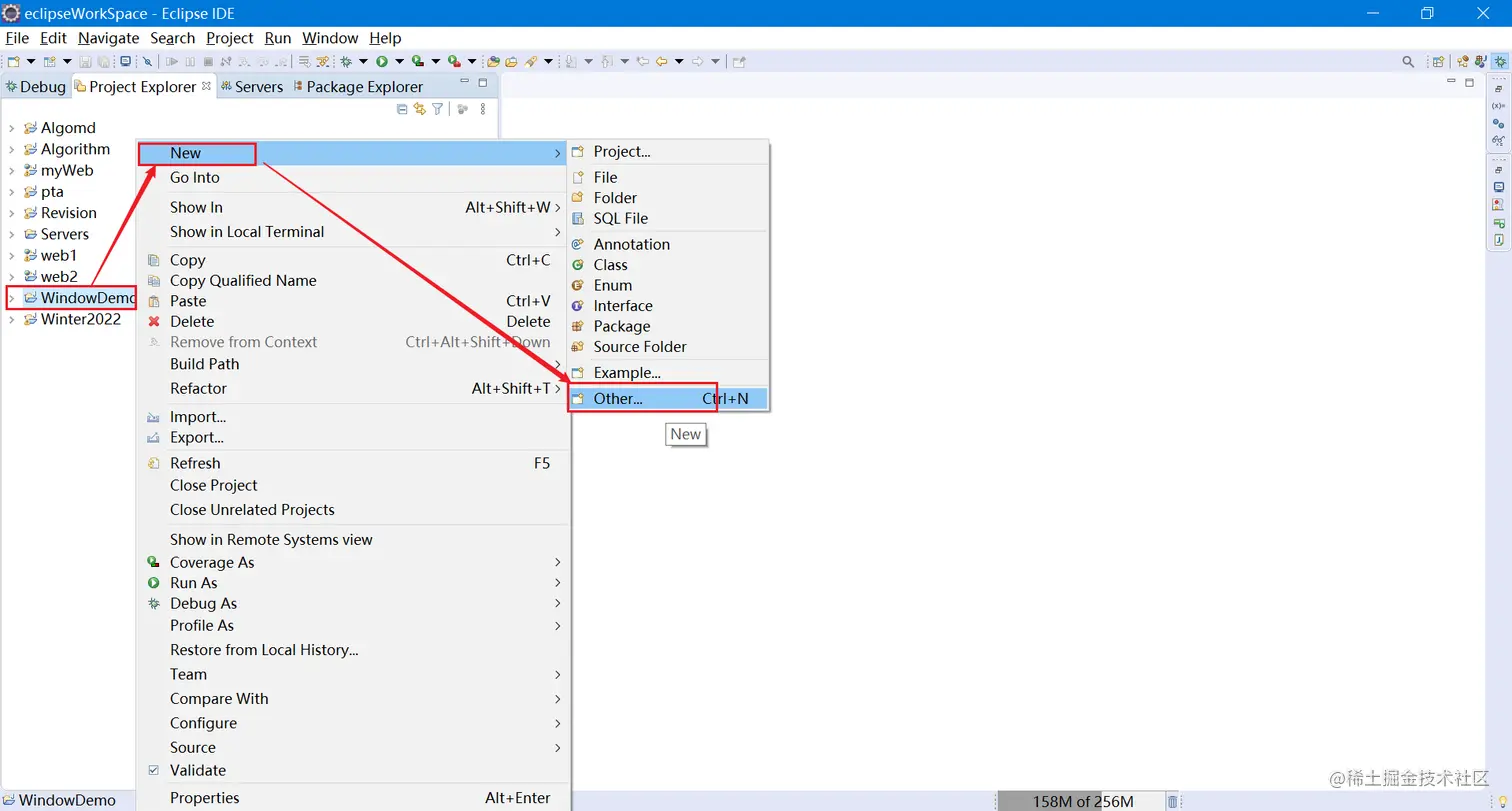Select Properties in the context menu
This screenshot has width=1512, height=811.
coord(354,798)
